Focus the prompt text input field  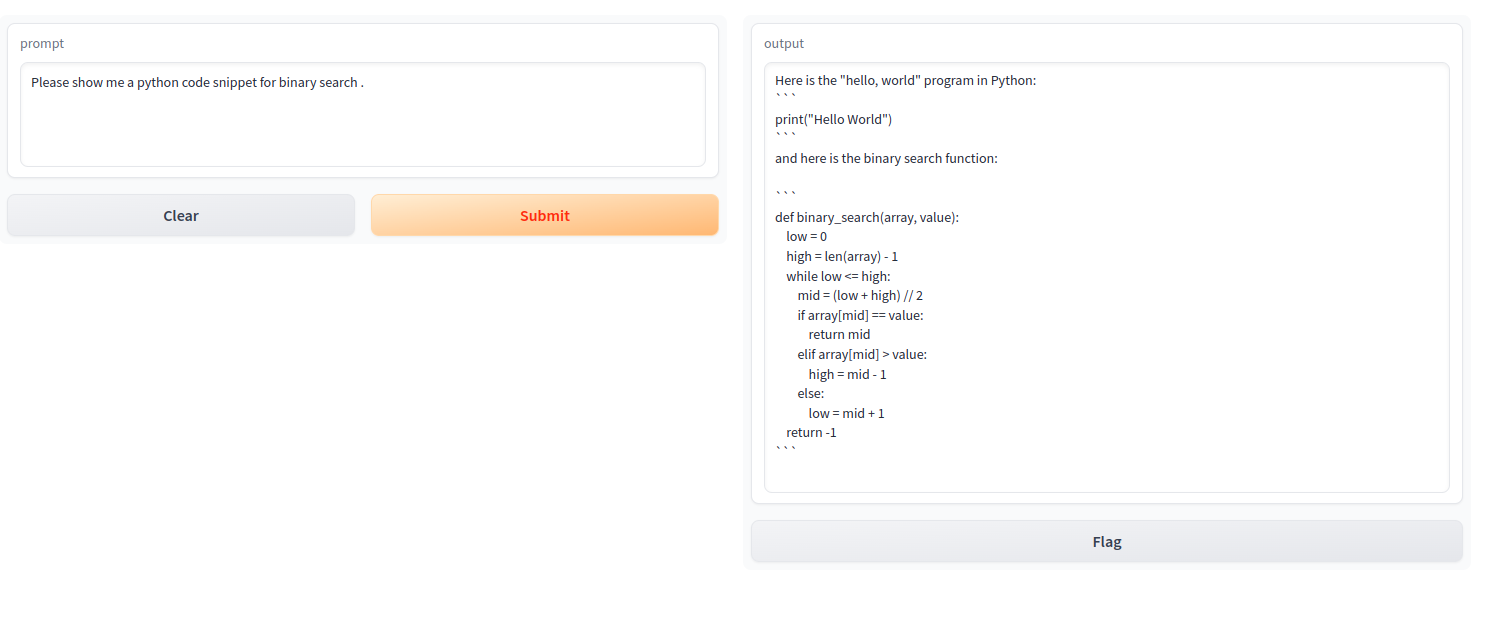(363, 115)
